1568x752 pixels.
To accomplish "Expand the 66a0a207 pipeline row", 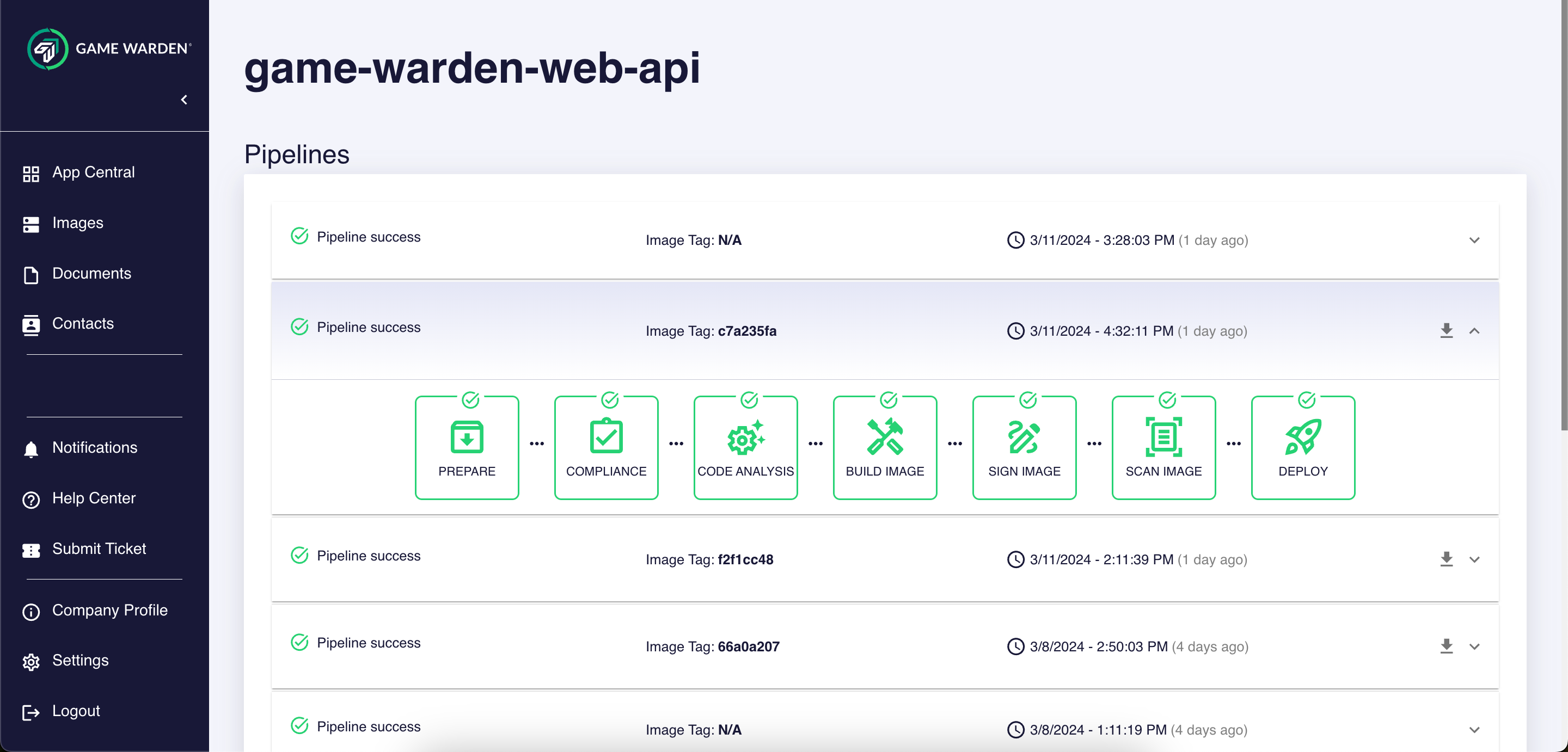I will [x=1474, y=646].
